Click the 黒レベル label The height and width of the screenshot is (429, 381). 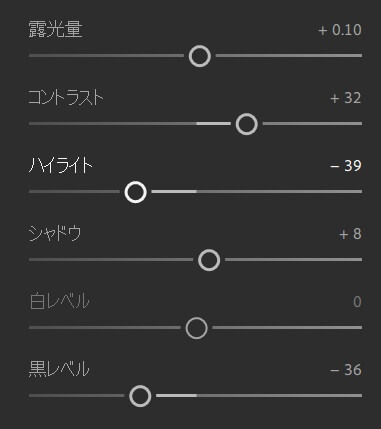coord(59,369)
